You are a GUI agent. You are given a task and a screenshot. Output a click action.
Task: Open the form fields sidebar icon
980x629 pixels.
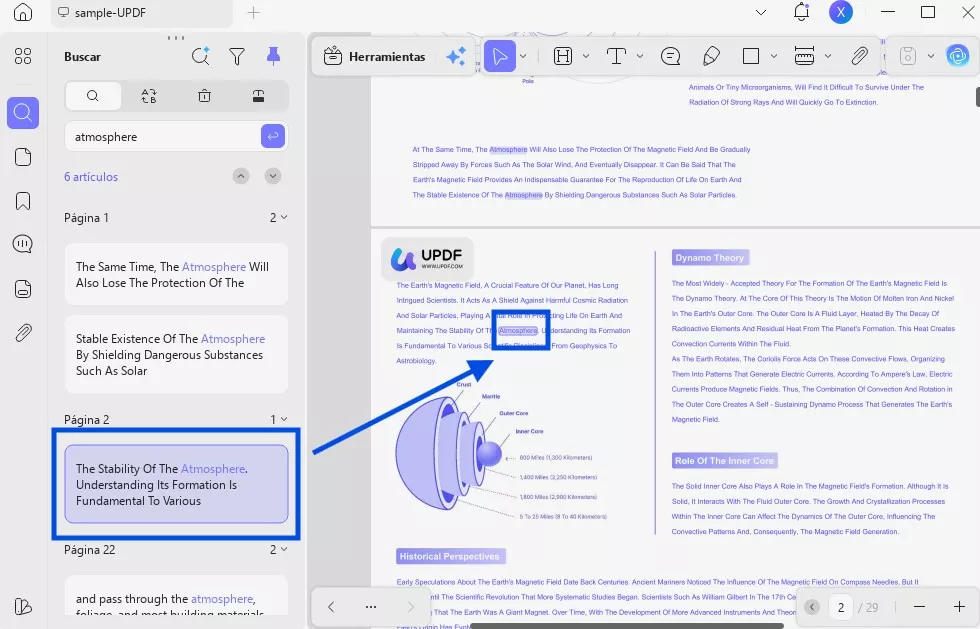tap(22, 289)
